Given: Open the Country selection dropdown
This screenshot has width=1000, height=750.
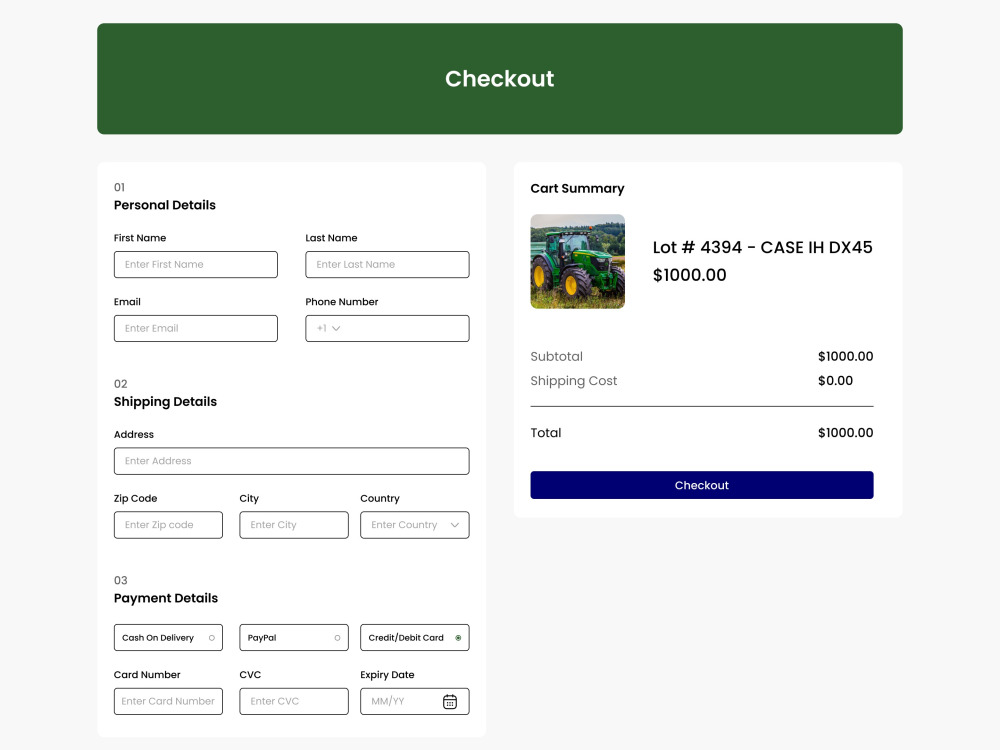Looking at the screenshot, I should point(414,524).
